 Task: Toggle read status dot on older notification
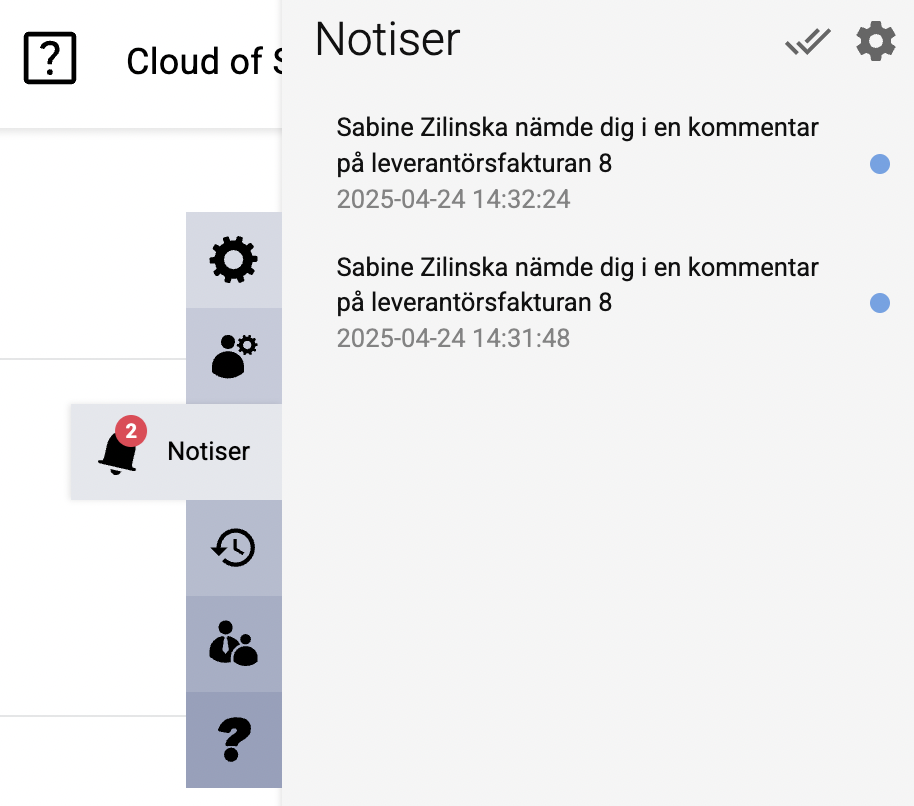pyautogui.click(x=880, y=303)
